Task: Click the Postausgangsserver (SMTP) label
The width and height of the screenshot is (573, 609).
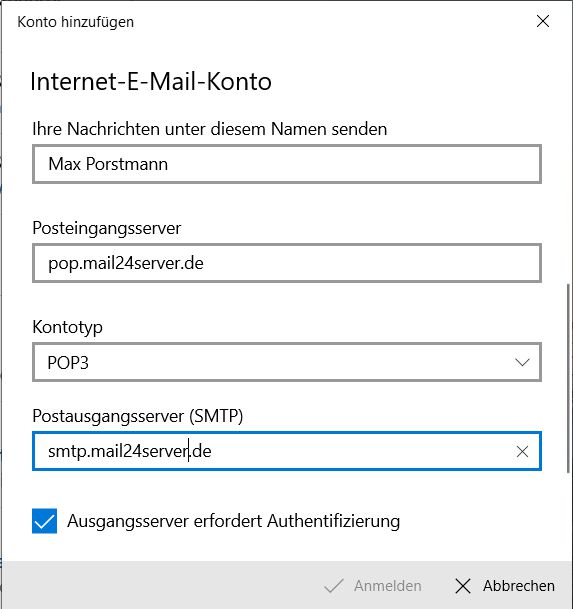Action: click(138, 416)
